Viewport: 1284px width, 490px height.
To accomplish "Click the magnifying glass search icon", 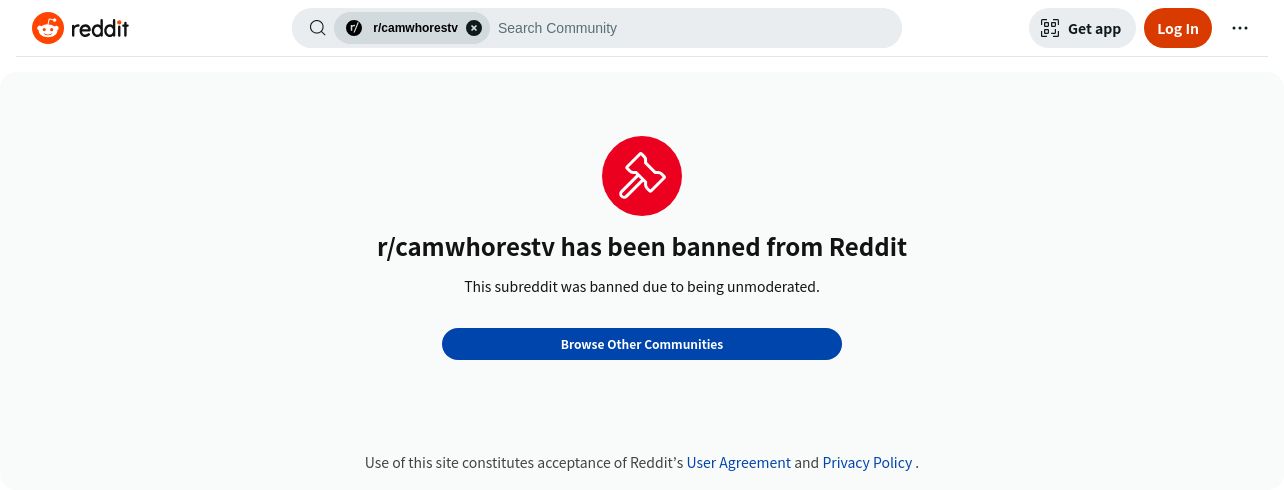I will (x=317, y=28).
